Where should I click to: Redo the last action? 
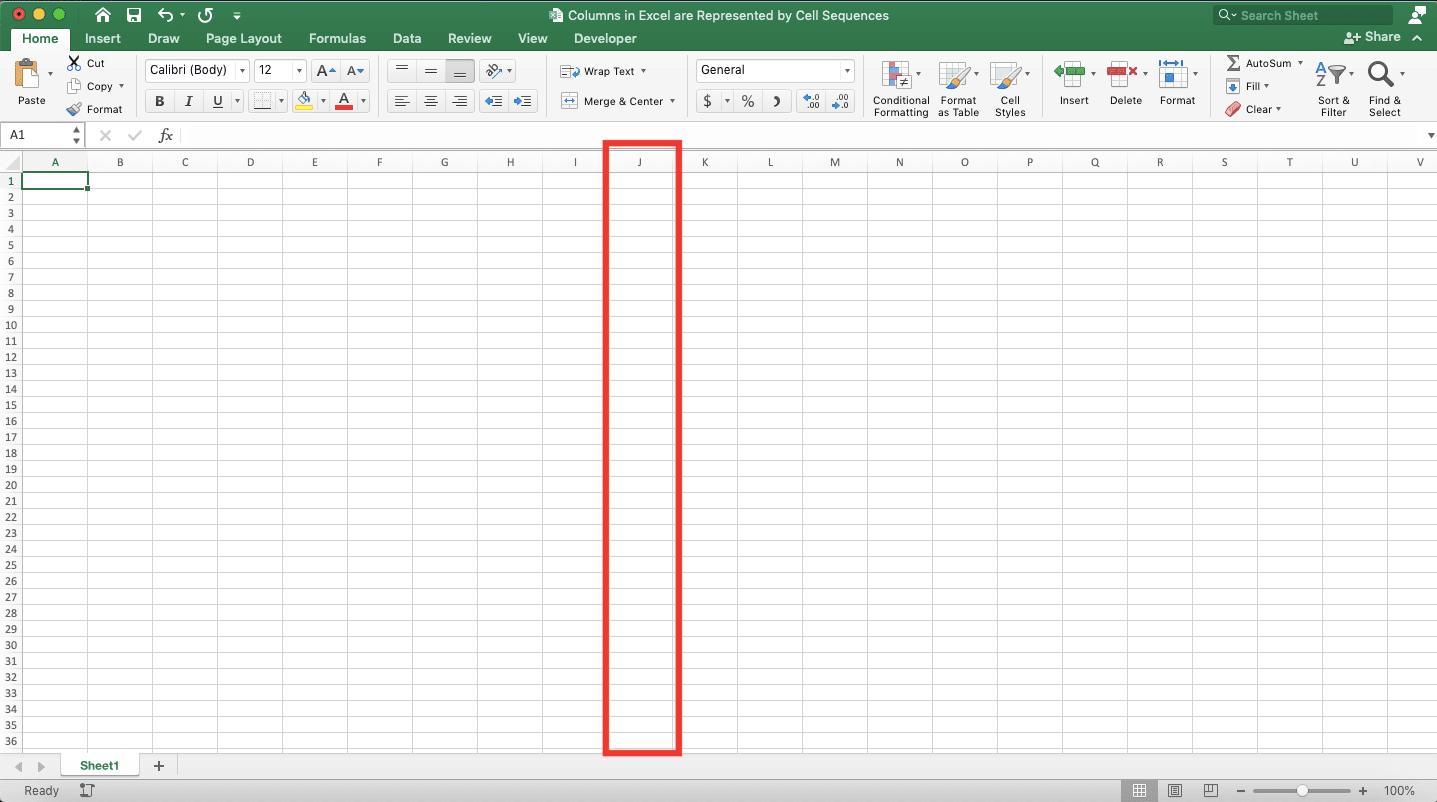tap(205, 15)
